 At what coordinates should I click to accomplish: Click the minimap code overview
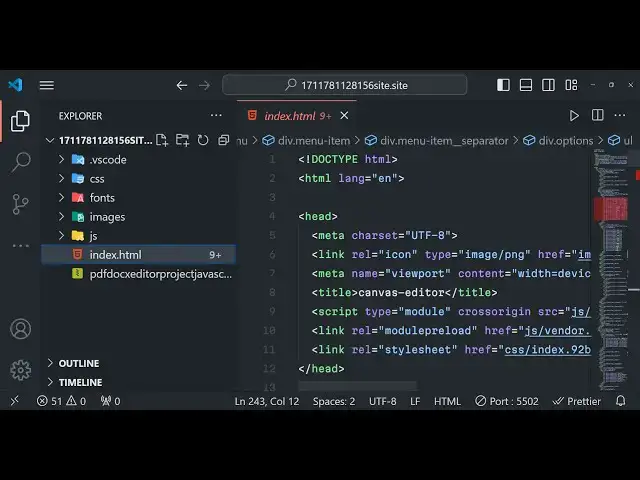pos(611,269)
